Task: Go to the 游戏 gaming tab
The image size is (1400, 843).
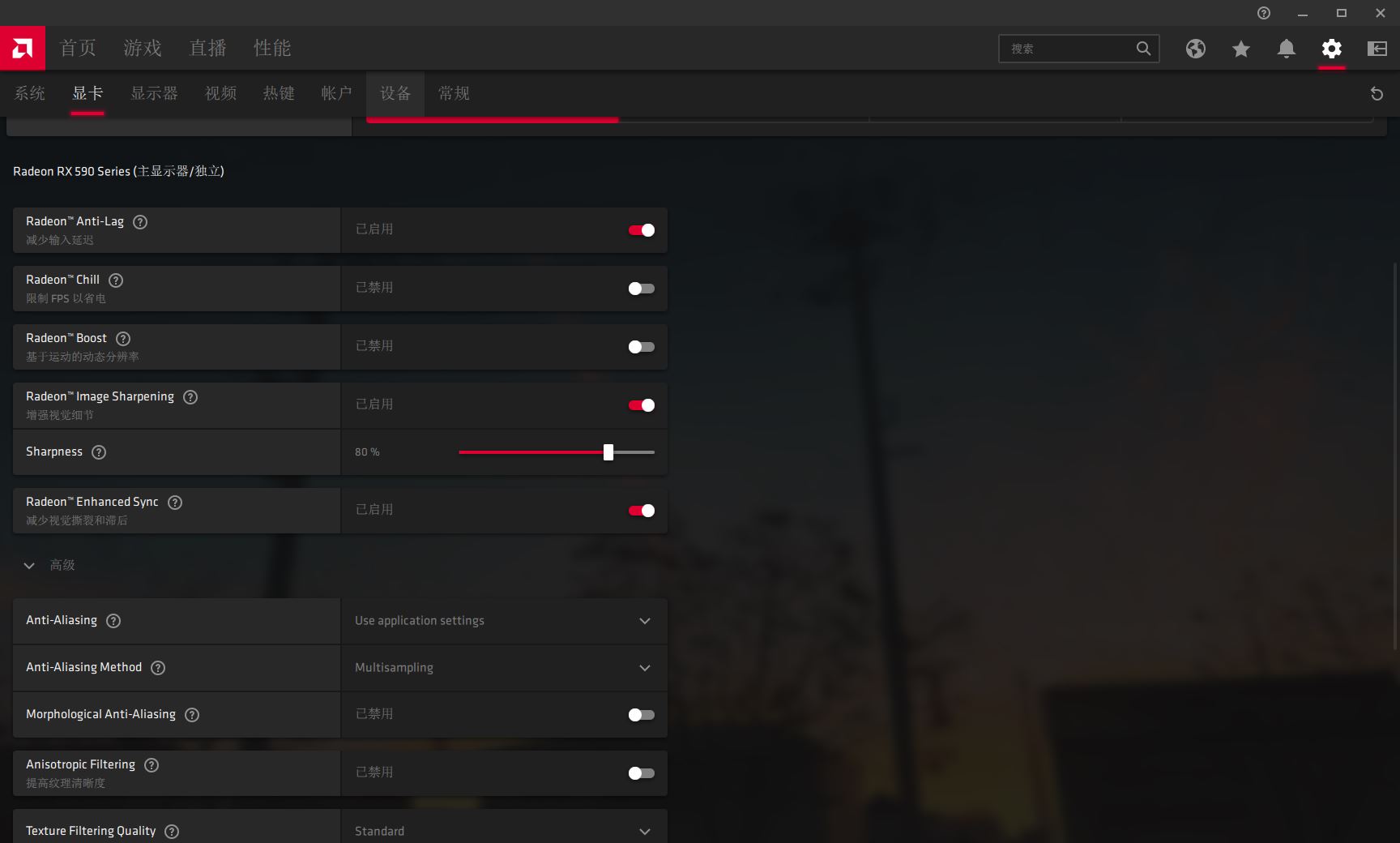Action: [x=143, y=49]
